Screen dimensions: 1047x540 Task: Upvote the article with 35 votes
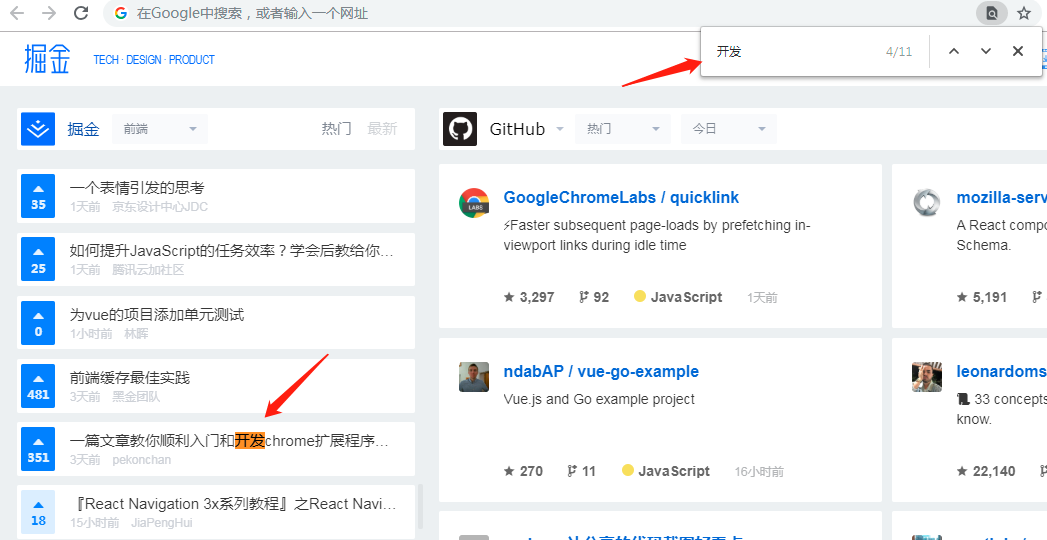click(x=38, y=196)
